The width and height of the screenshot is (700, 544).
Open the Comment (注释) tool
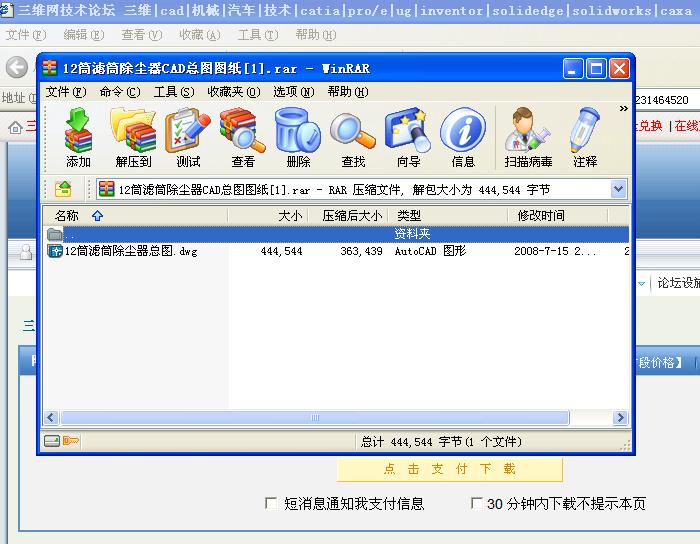585,137
